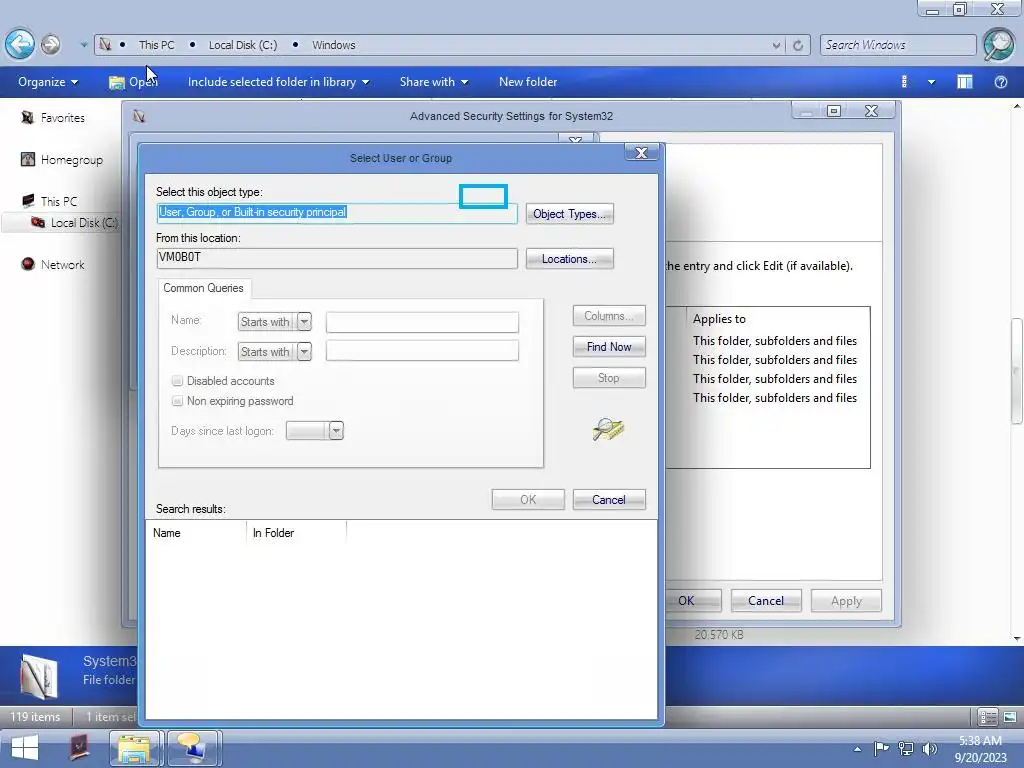Image resolution: width=1024 pixels, height=768 pixels.
Task: Click OK in Advanced Security Settings window
Action: (x=694, y=601)
